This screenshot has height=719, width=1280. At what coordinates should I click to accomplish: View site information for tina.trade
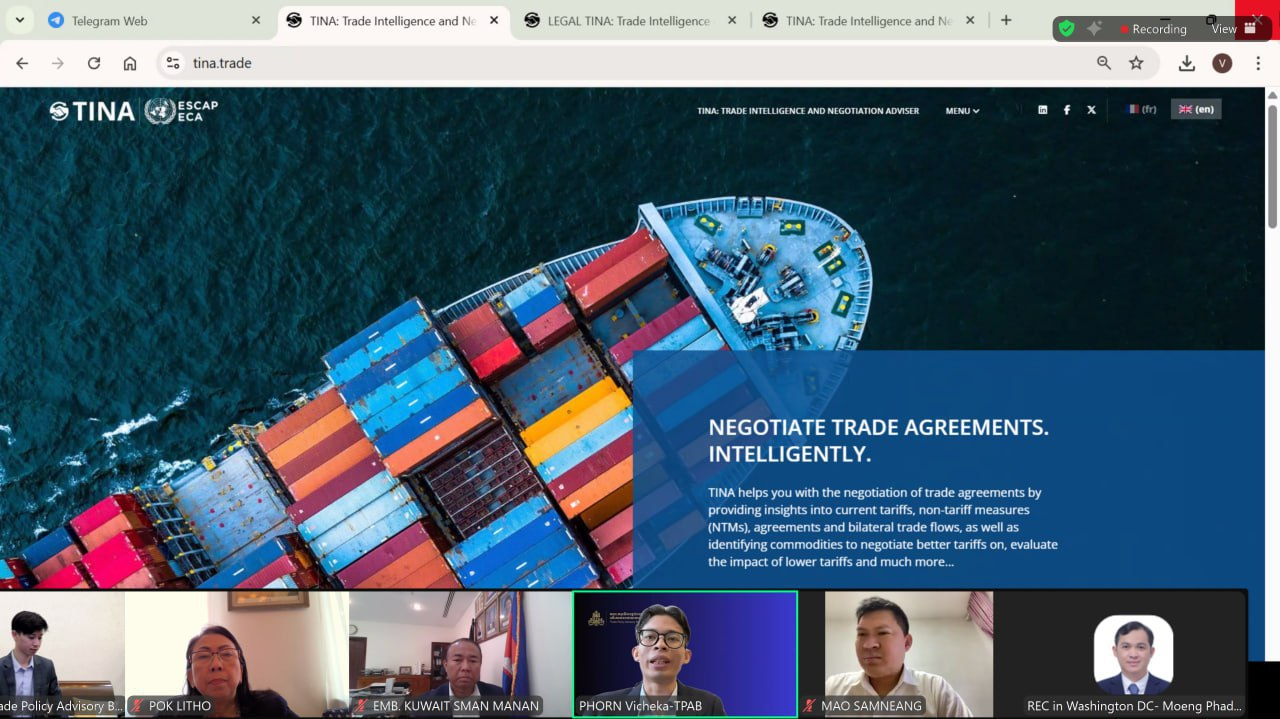coord(173,63)
